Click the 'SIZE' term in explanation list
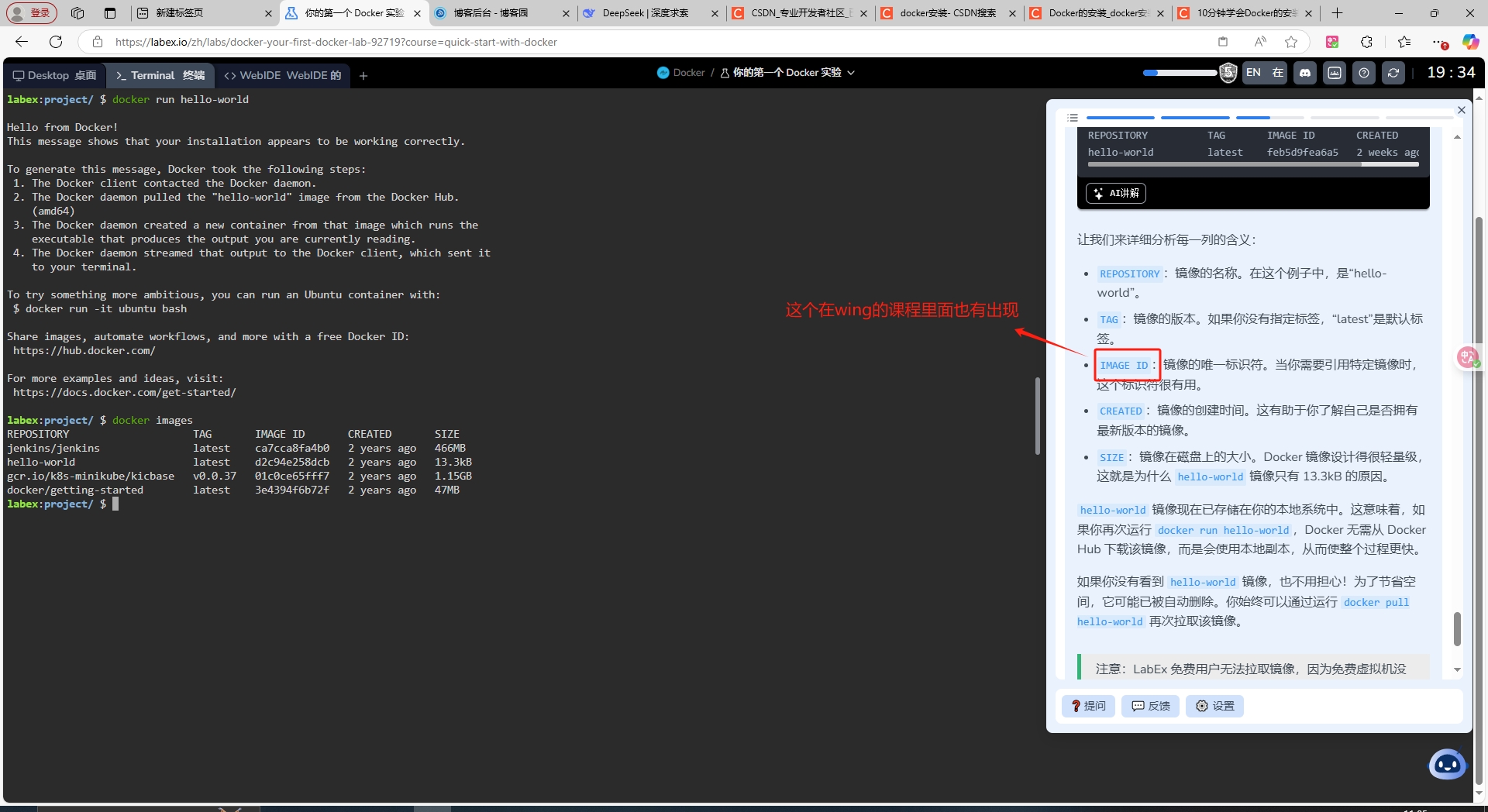Screen dimensions: 1488x812 click(1111, 457)
